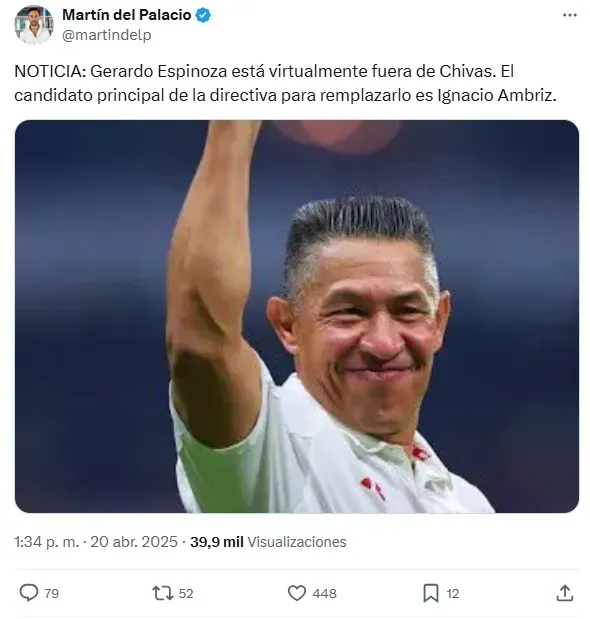The image size is (590, 619).
Task: Click the 448 likes count
Action: (x=324, y=593)
